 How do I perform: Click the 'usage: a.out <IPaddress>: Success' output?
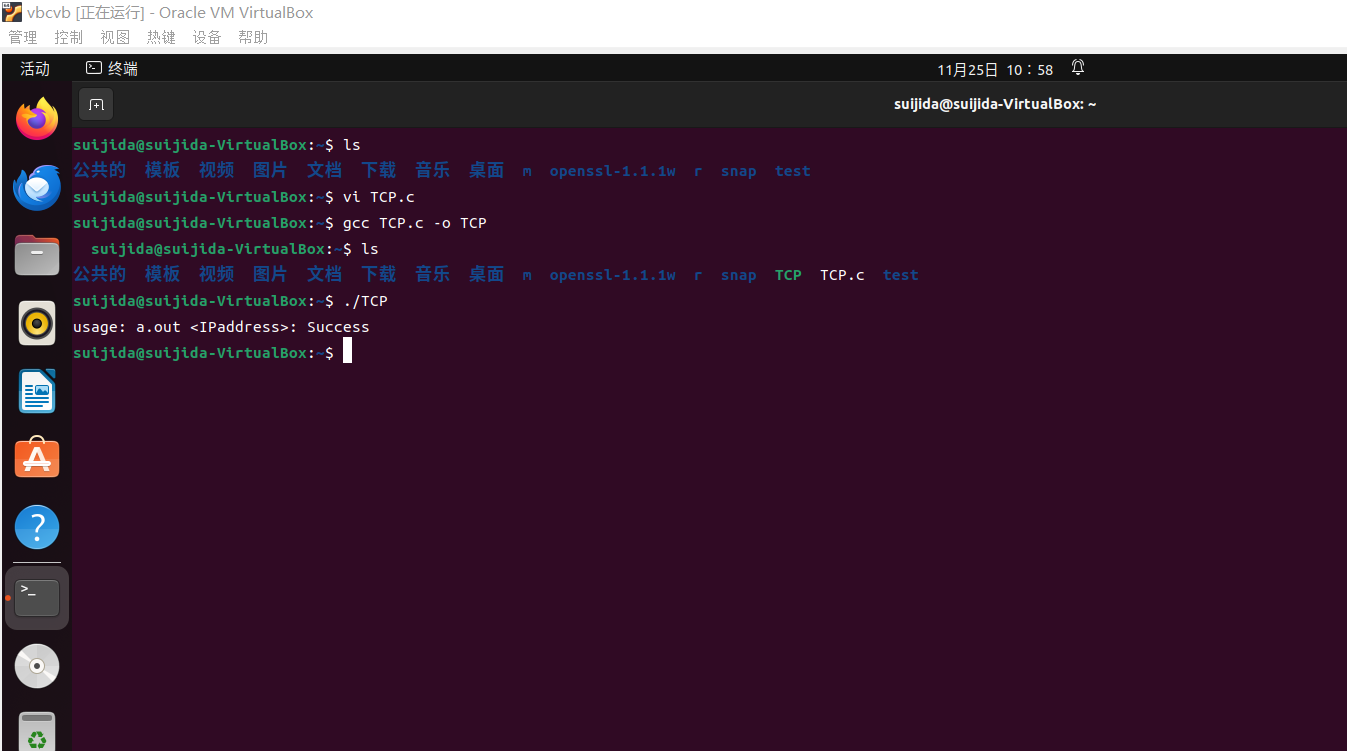click(221, 327)
